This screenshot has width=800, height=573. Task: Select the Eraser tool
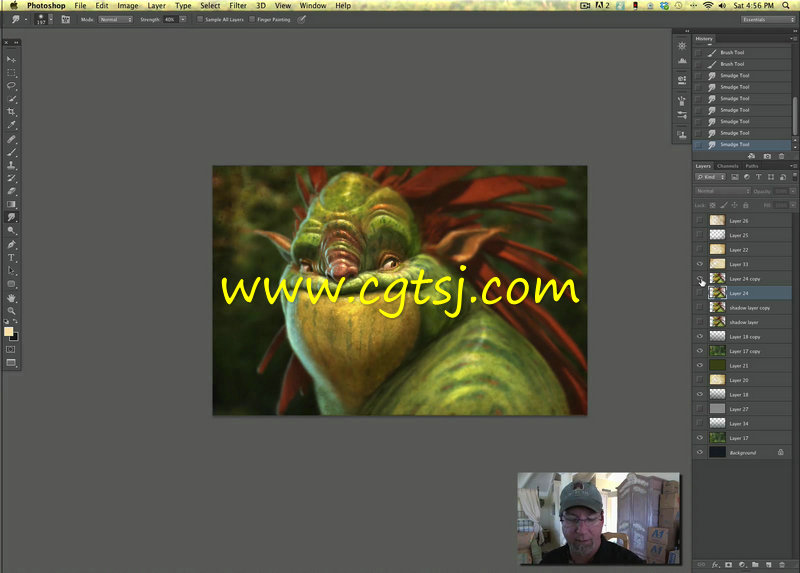11,191
